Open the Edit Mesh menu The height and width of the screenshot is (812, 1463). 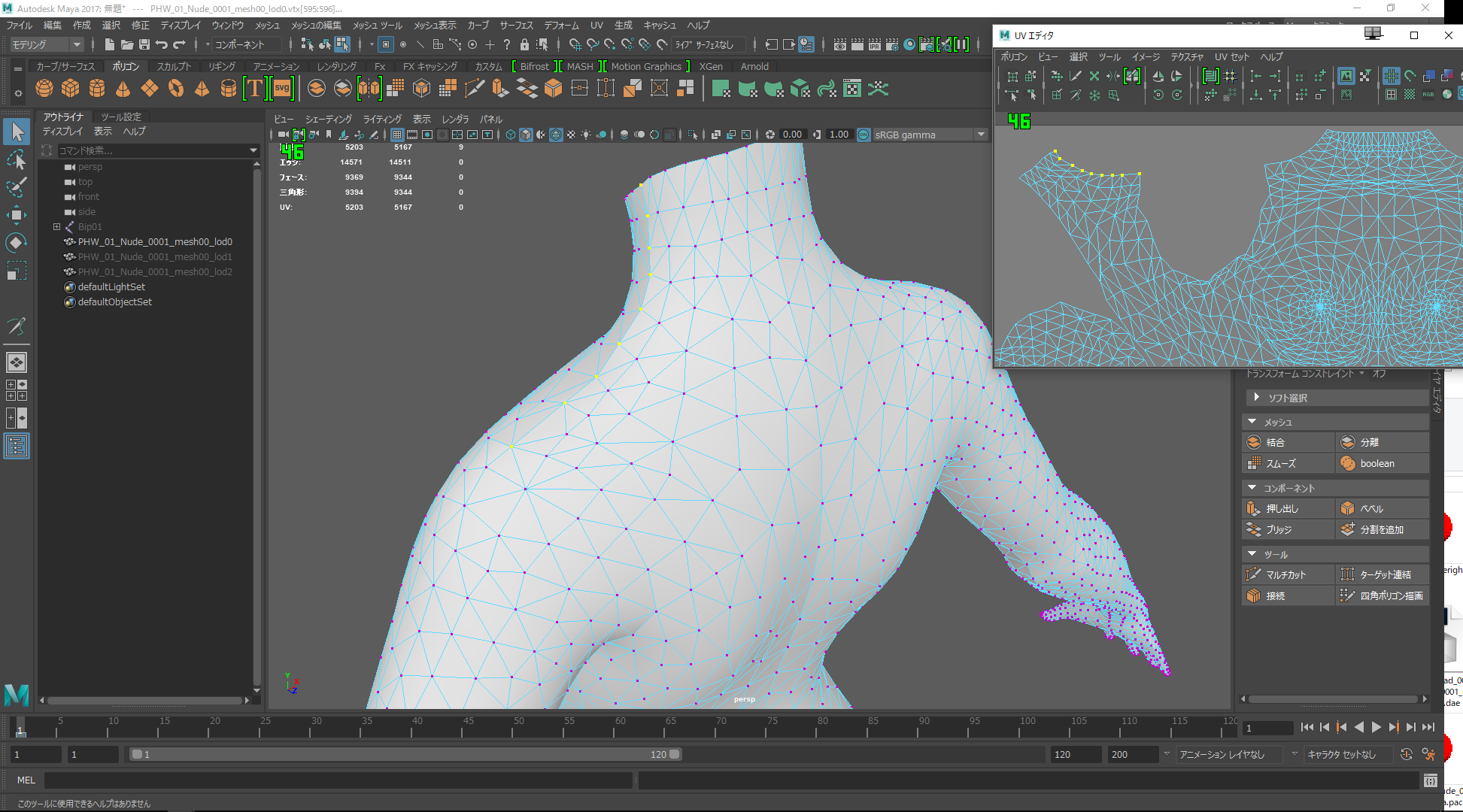coord(316,25)
